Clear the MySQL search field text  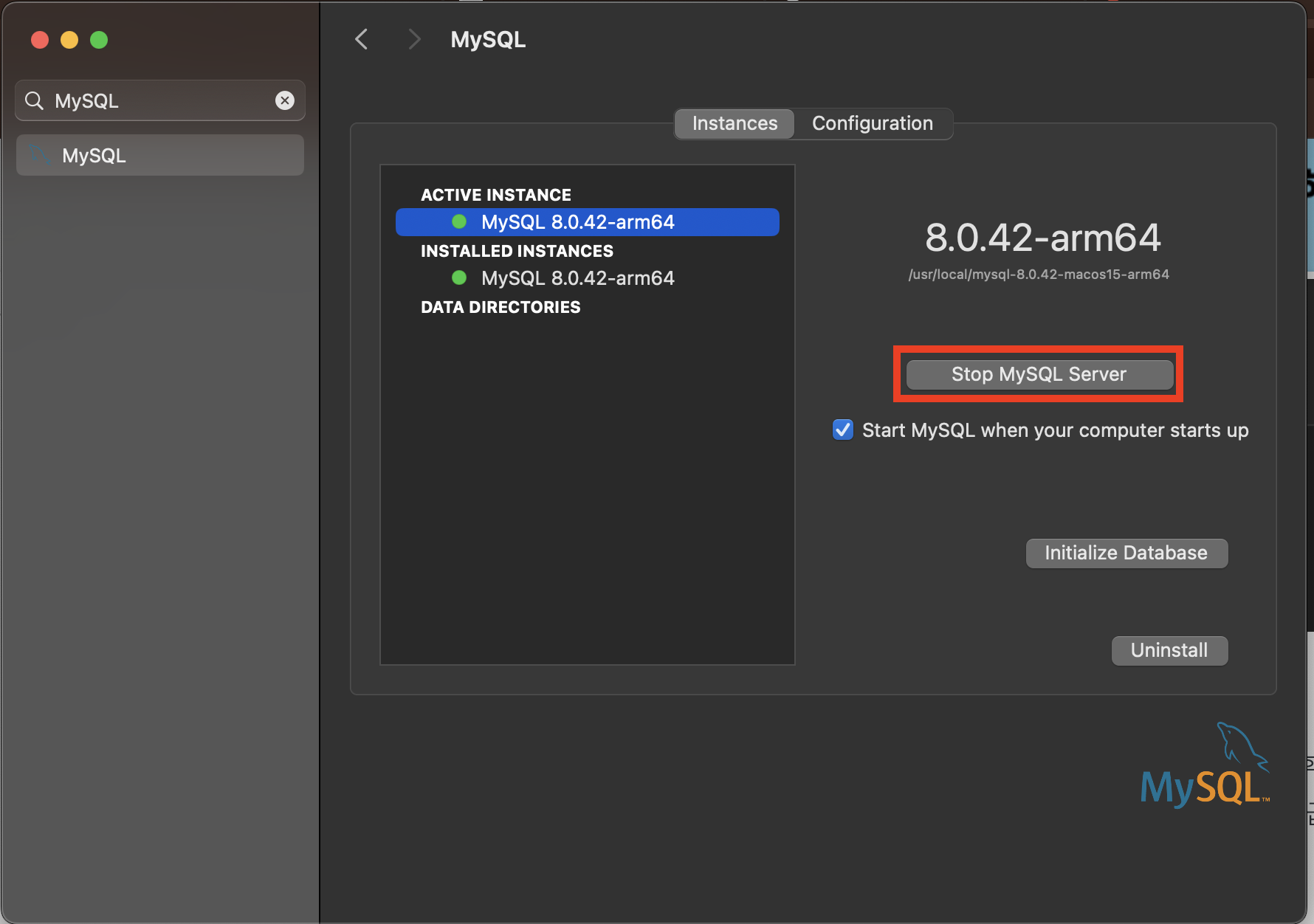(x=285, y=100)
